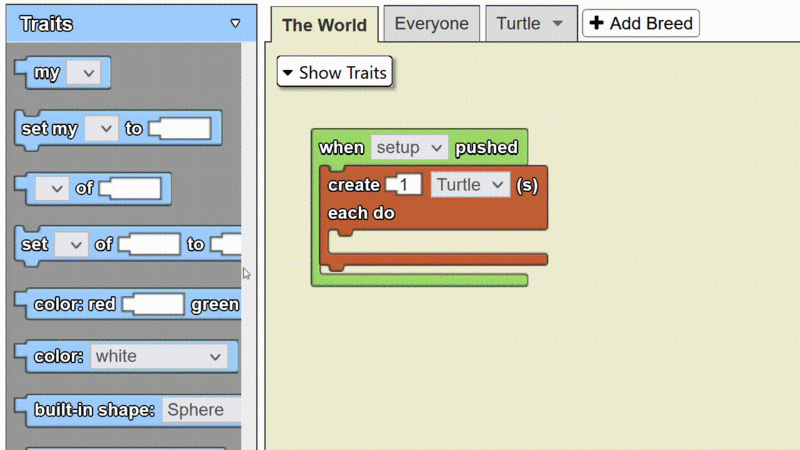Switch to the Everyone tab
Image resolution: width=800 pixels, height=450 pixels.
(432, 23)
